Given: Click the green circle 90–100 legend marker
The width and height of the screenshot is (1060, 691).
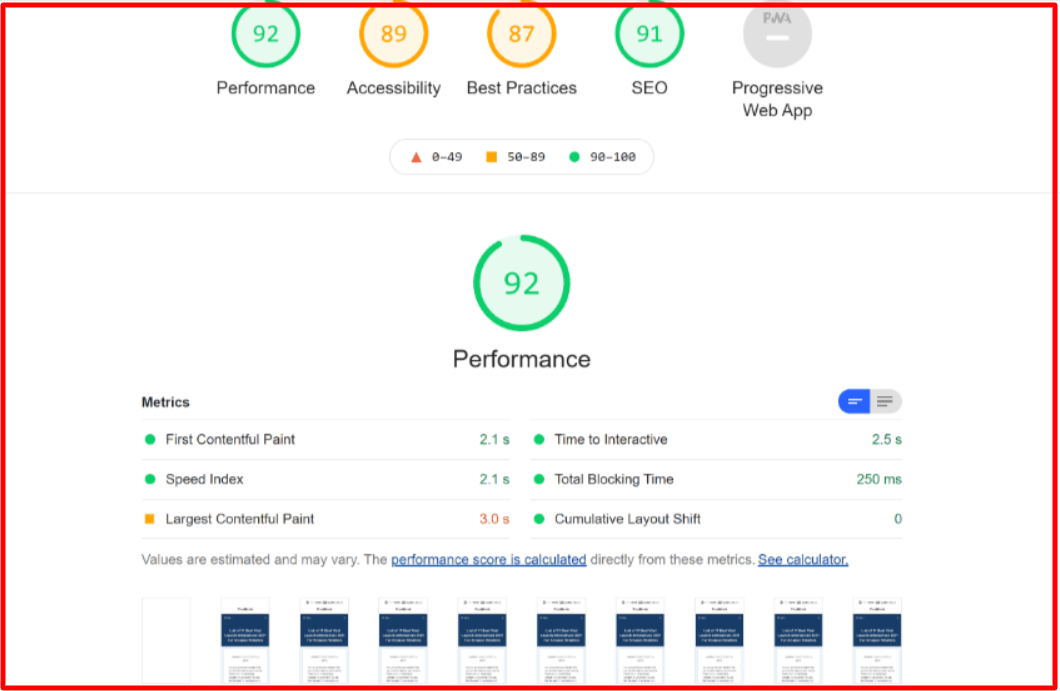Looking at the screenshot, I should (x=574, y=157).
